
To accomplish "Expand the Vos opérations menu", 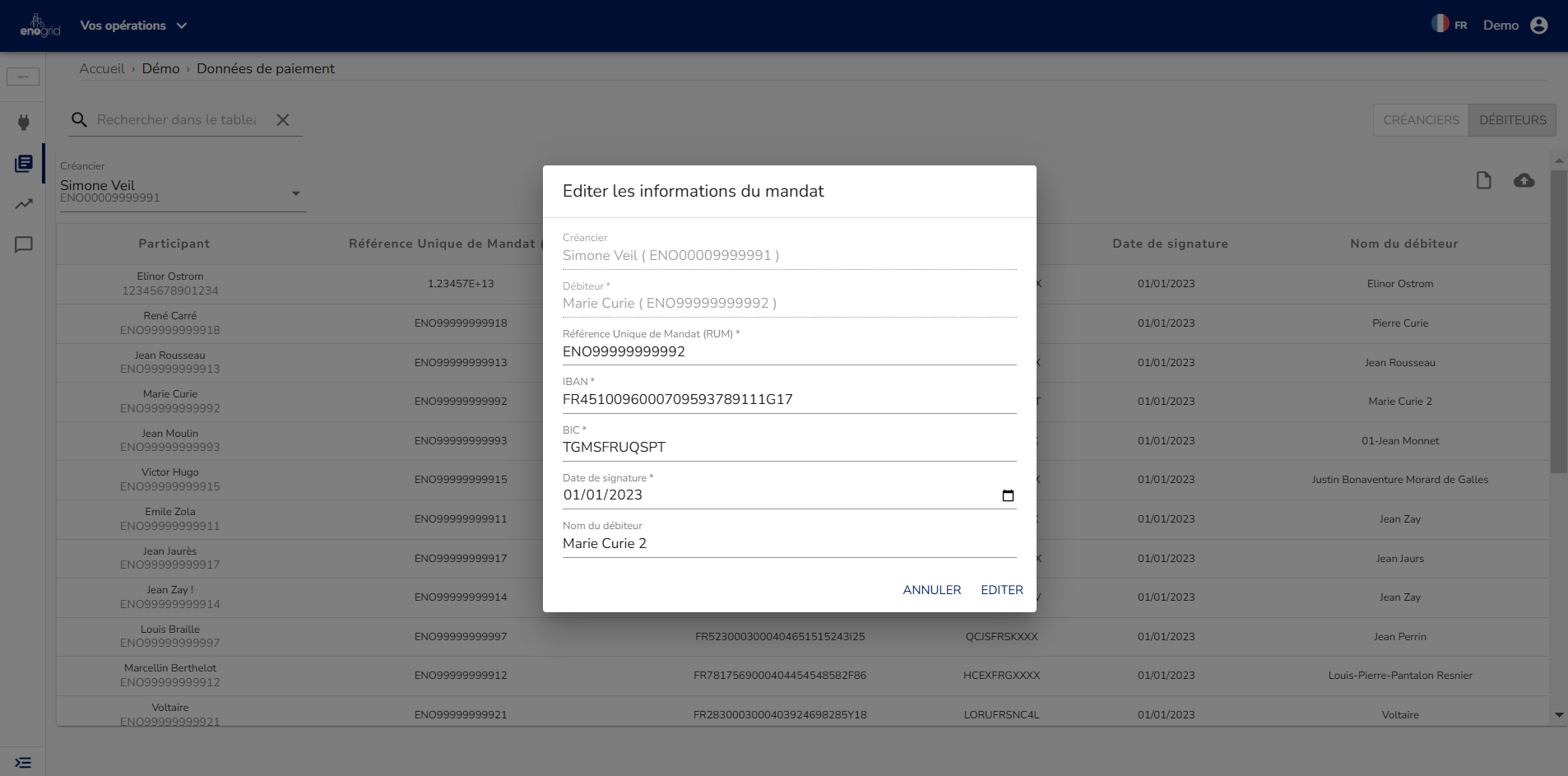I will tap(133, 26).
